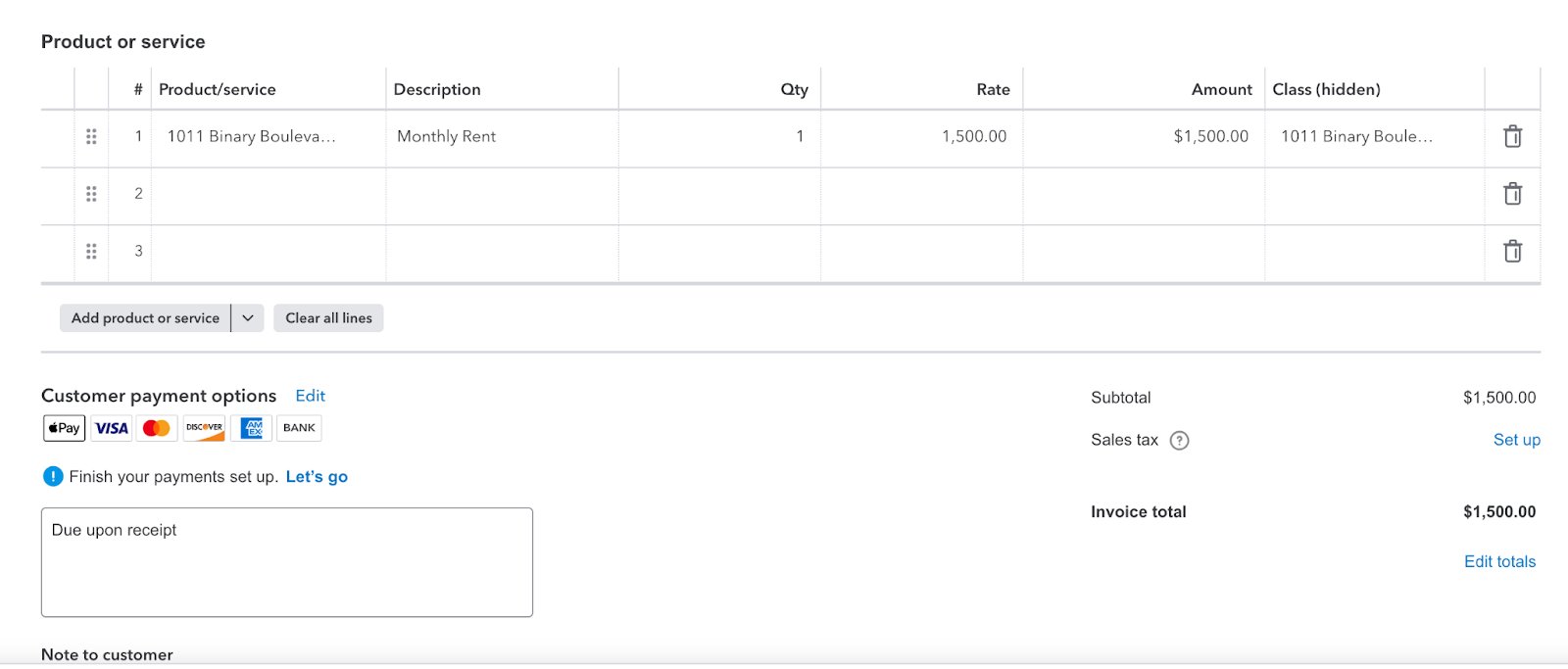Click the BANK payment option icon

(x=299, y=428)
